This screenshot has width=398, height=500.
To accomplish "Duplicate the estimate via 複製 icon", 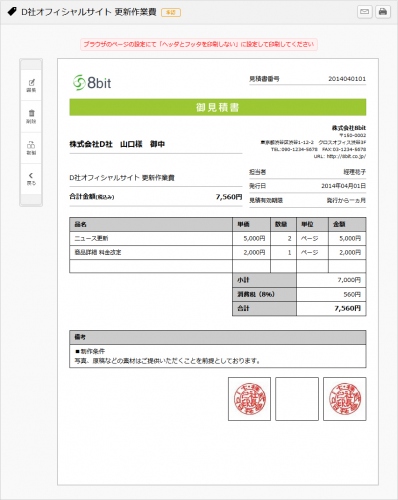I will [x=31, y=148].
